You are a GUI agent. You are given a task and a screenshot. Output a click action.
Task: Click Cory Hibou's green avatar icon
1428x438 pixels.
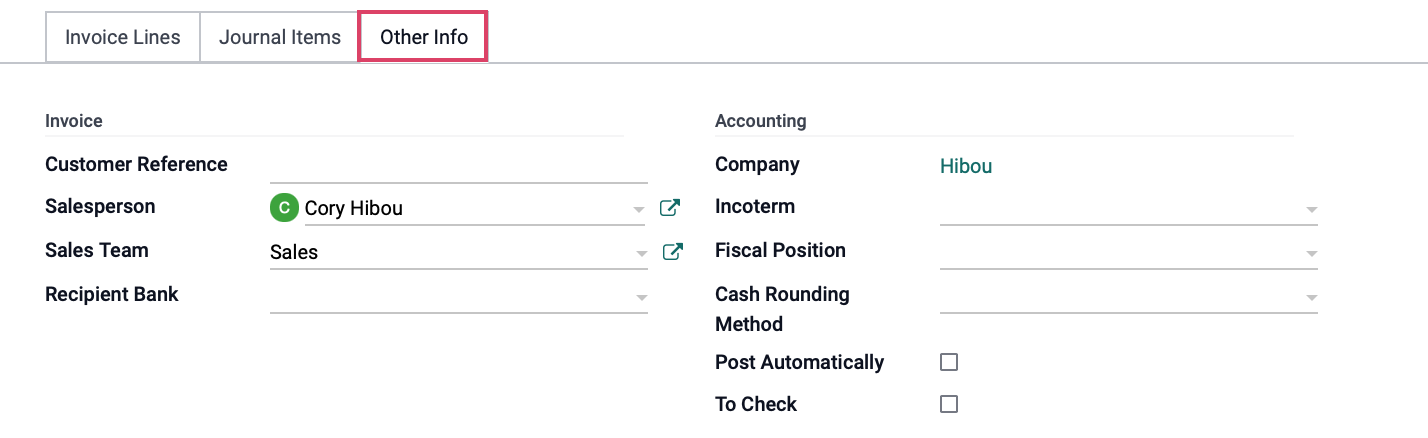(284, 208)
